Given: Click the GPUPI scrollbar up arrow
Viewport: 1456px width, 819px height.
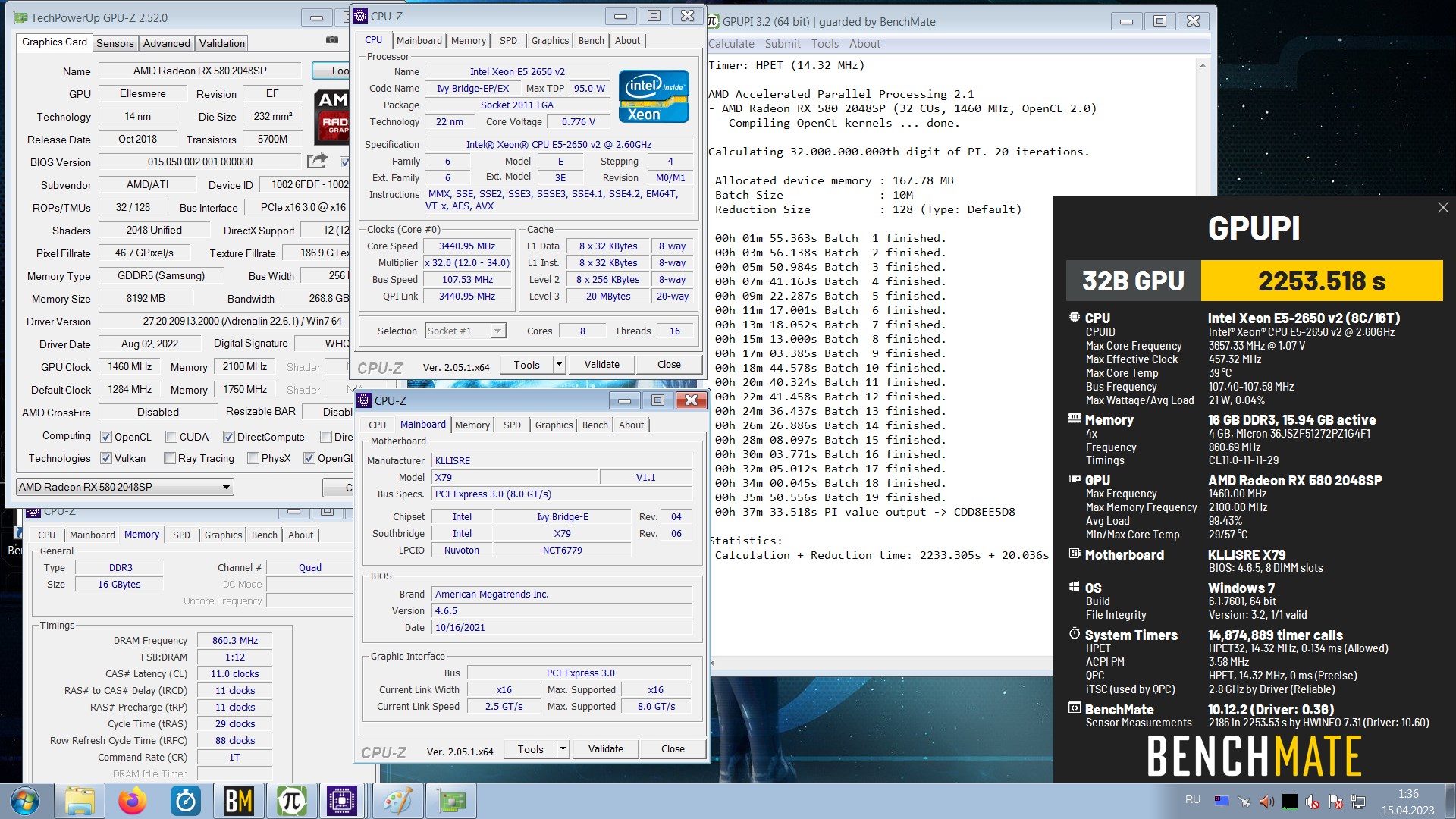Looking at the screenshot, I should point(1202,66).
